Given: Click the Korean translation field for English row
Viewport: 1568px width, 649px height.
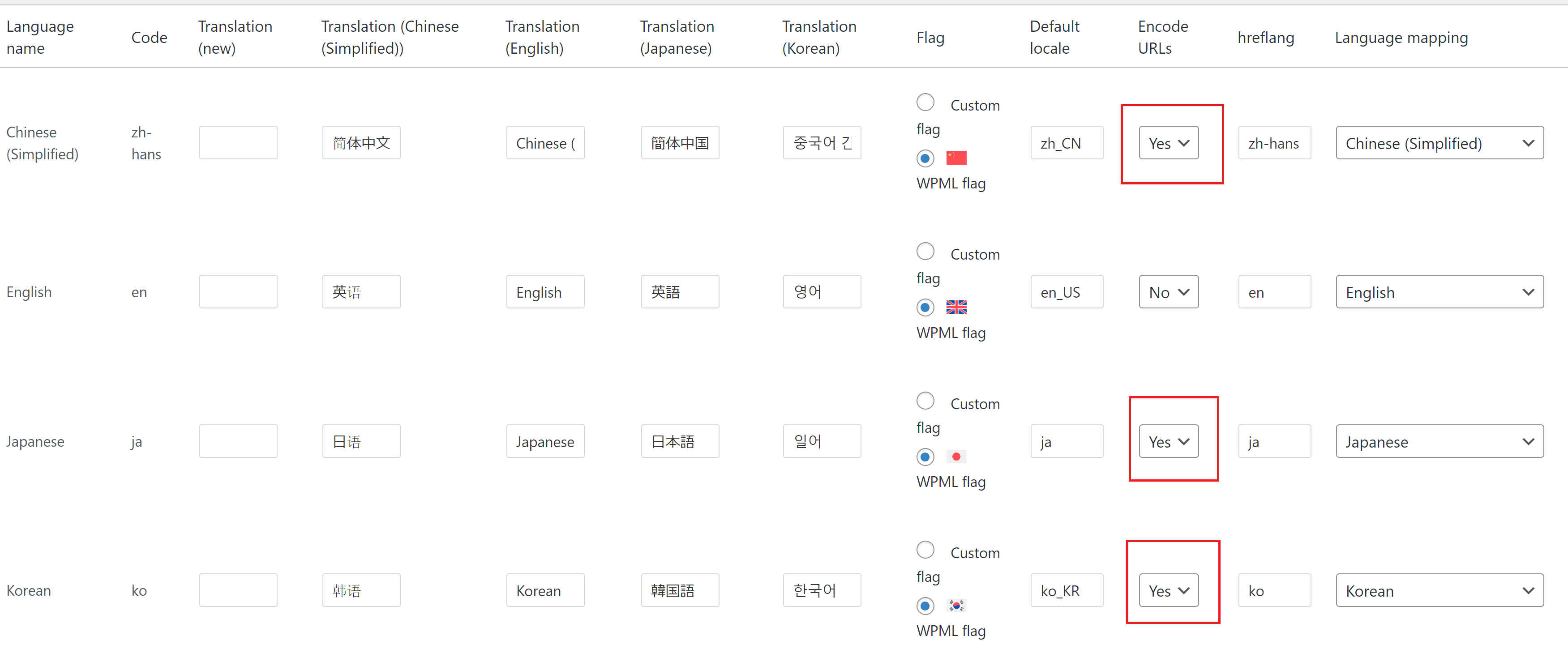Looking at the screenshot, I should tap(822, 292).
